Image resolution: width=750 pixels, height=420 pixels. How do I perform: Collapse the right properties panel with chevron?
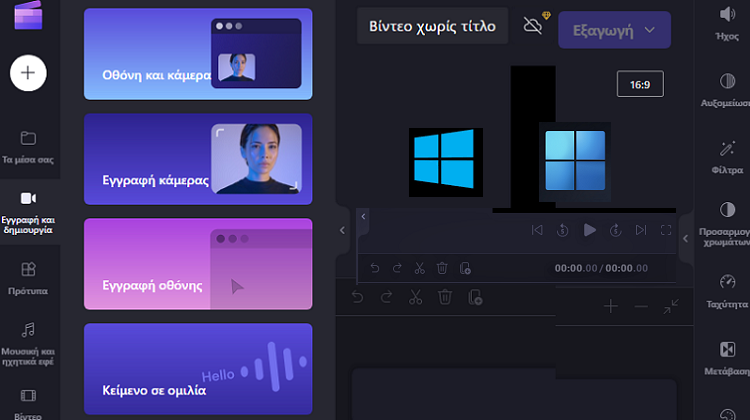pos(685,238)
